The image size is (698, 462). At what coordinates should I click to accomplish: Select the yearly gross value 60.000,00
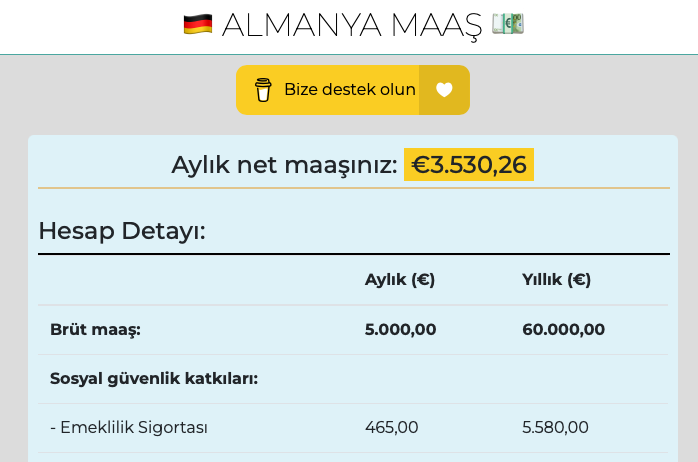click(564, 329)
